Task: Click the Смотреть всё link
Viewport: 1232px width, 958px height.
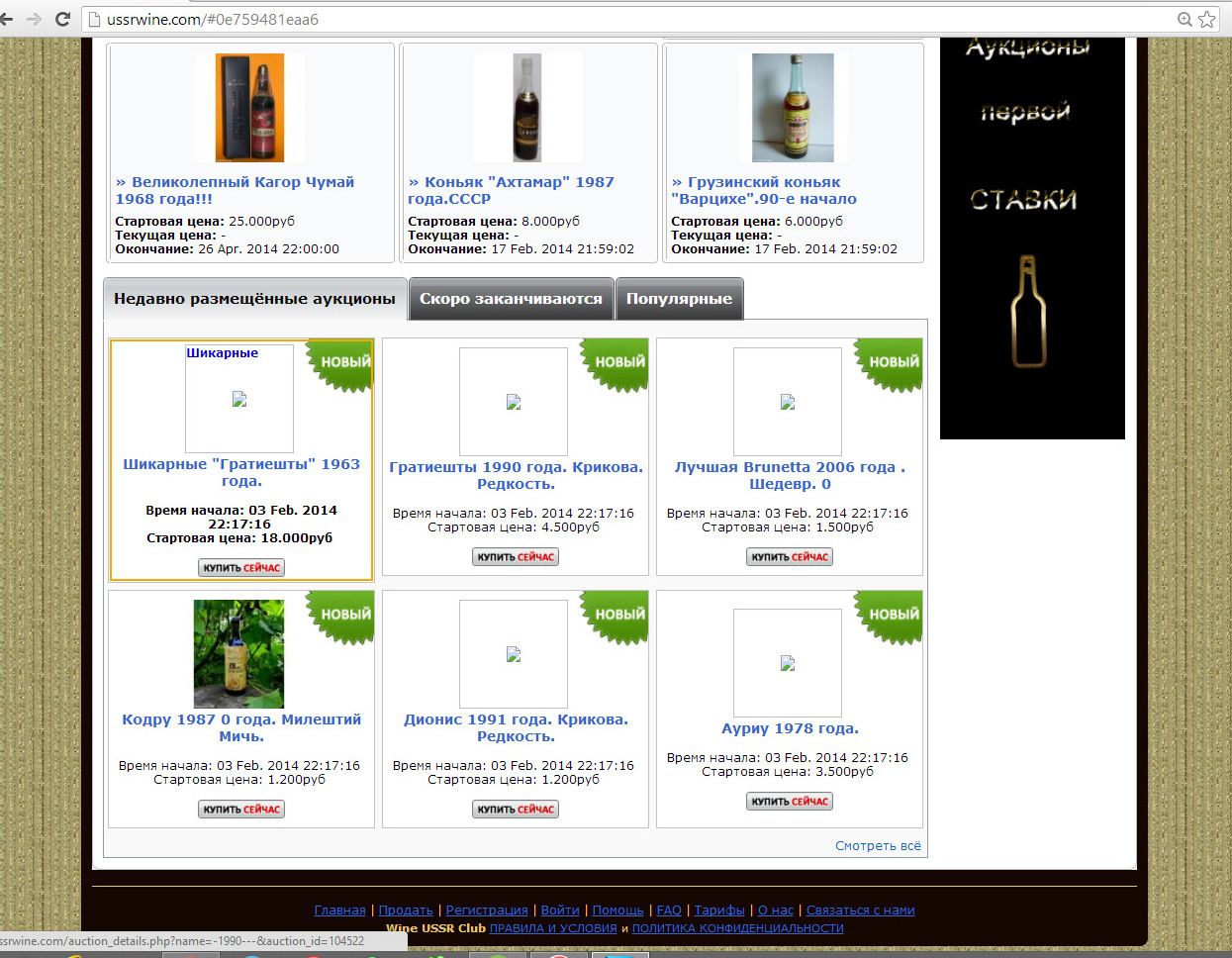Action: 878,846
